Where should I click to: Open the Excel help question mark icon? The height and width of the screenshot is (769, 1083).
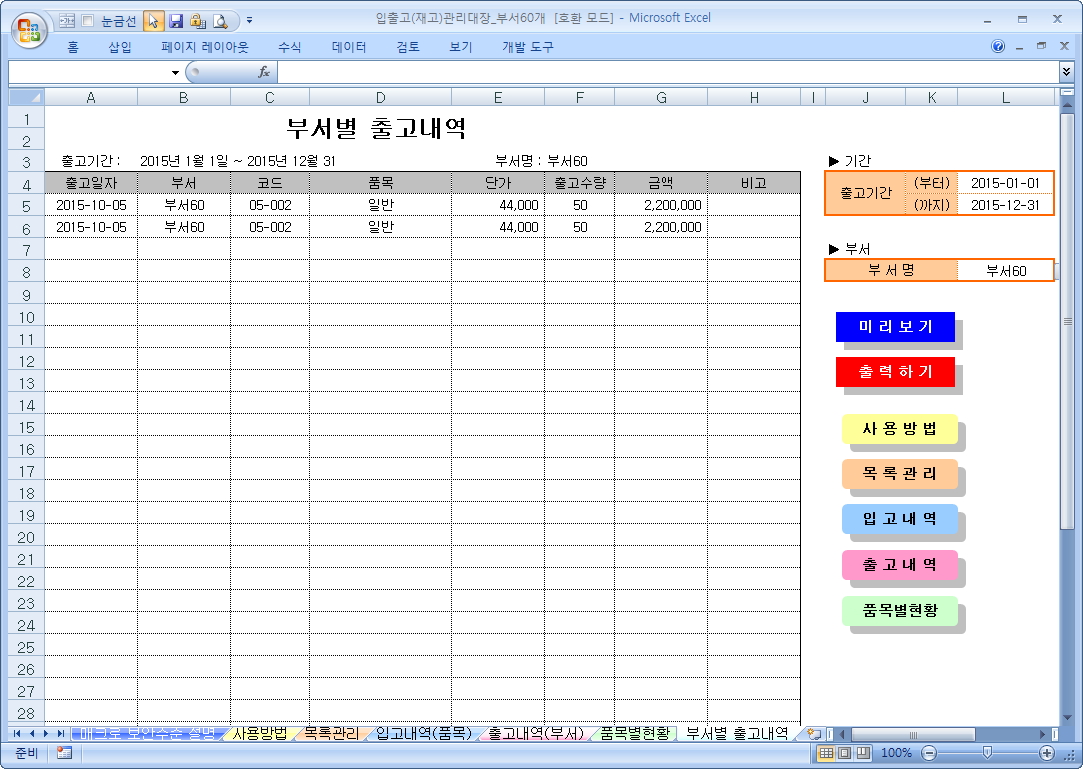[998, 47]
